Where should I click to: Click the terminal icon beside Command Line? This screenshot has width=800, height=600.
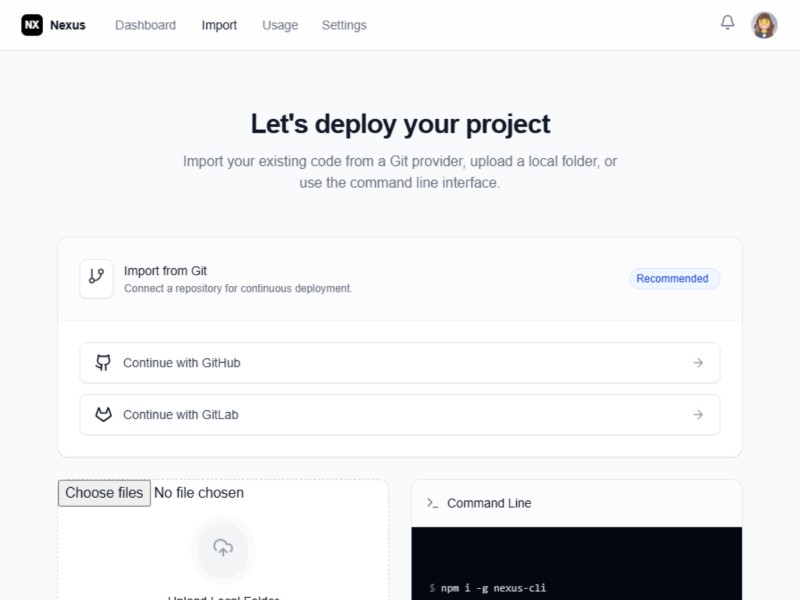point(432,503)
